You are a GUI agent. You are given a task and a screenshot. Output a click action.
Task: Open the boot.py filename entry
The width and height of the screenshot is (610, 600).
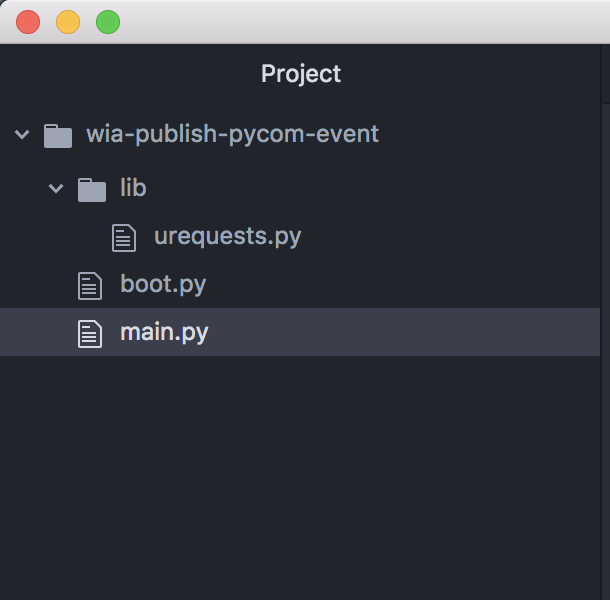163,284
